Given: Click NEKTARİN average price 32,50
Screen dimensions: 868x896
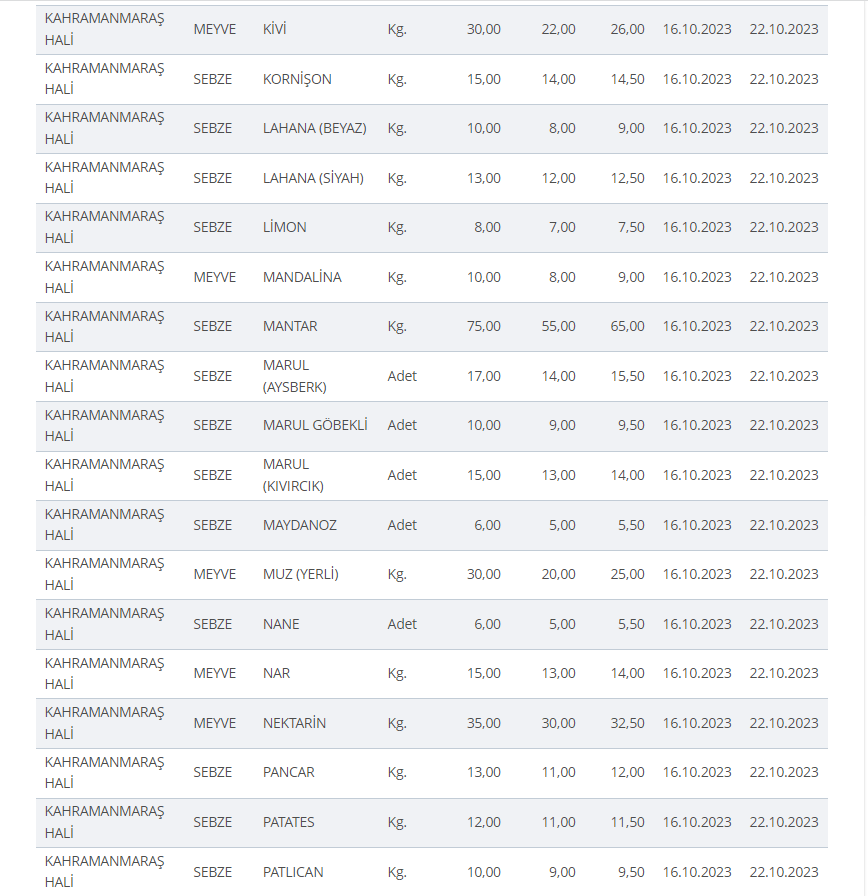Looking at the screenshot, I should click(627, 723).
